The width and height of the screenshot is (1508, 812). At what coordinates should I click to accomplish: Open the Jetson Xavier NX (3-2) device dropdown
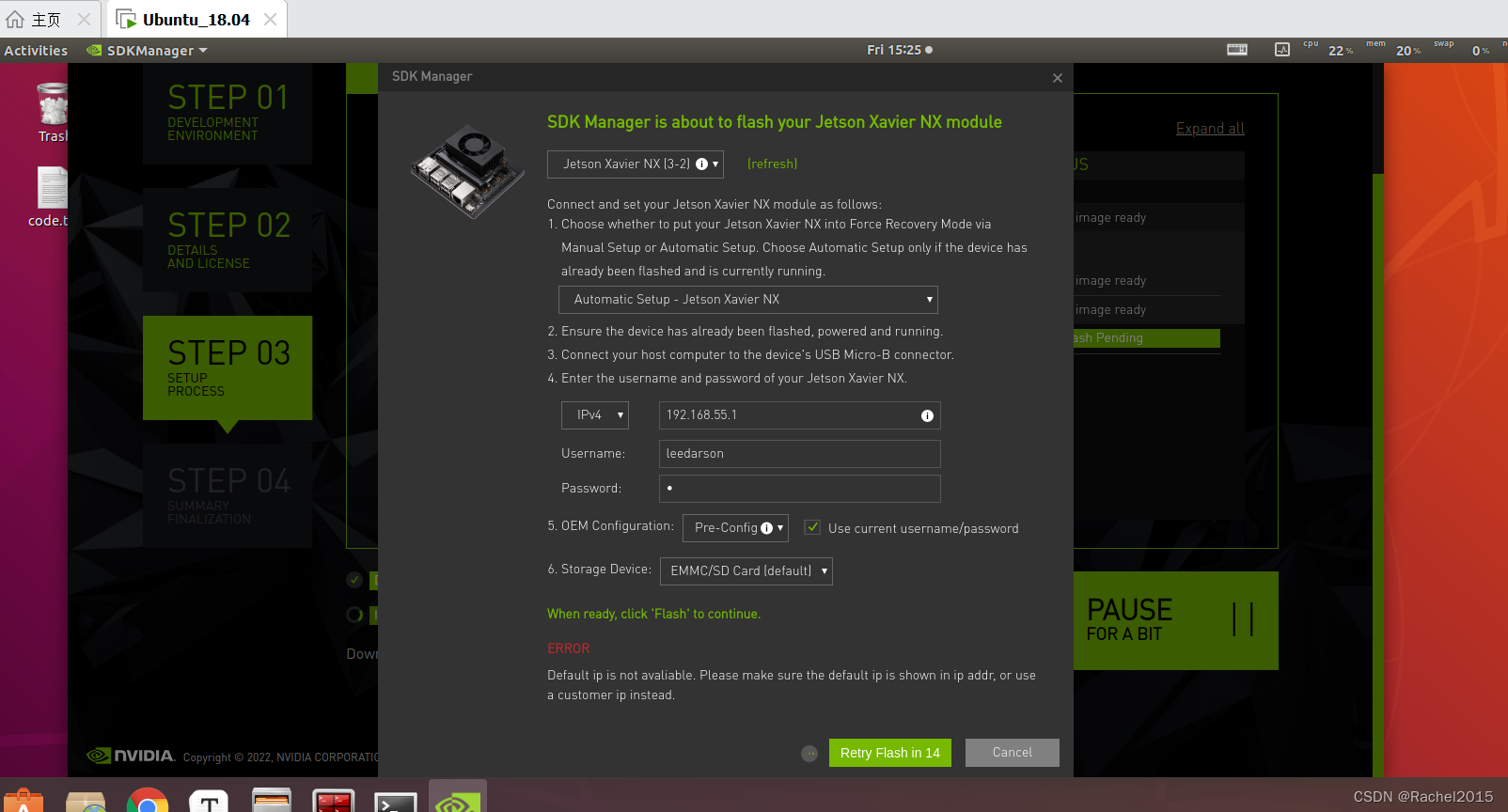click(x=636, y=164)
